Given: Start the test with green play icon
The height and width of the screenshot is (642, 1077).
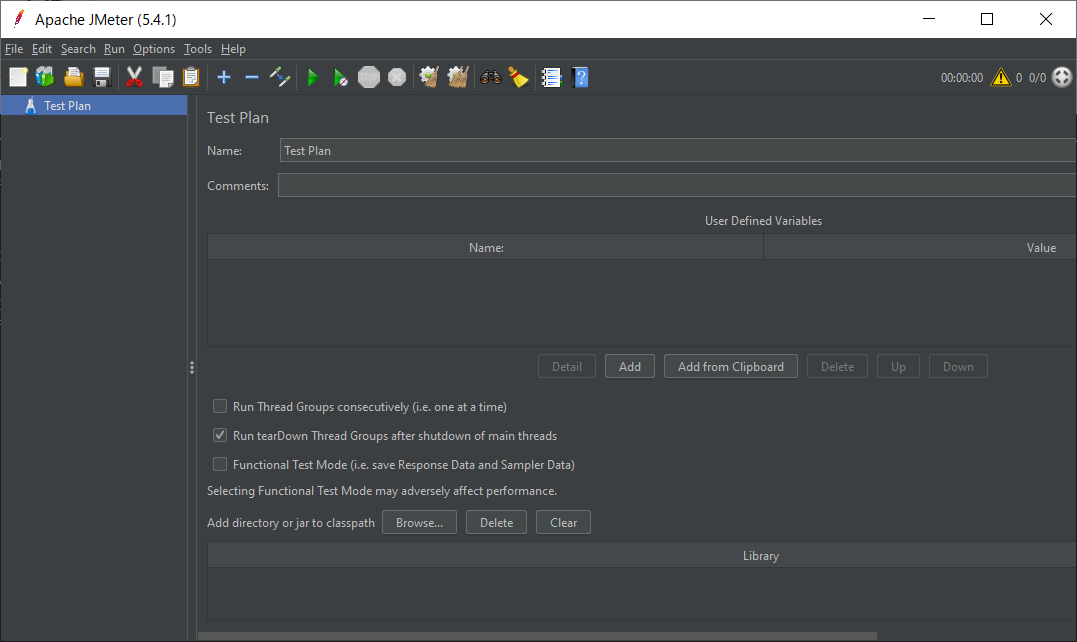Looking at the screenshot, I should pyautogui.click(x=313, y=78).
